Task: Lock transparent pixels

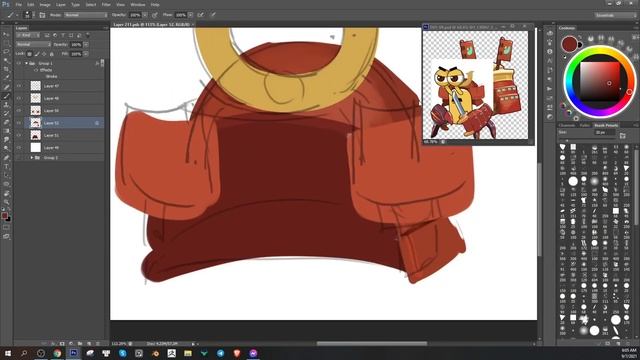Action: coord(29,54)
